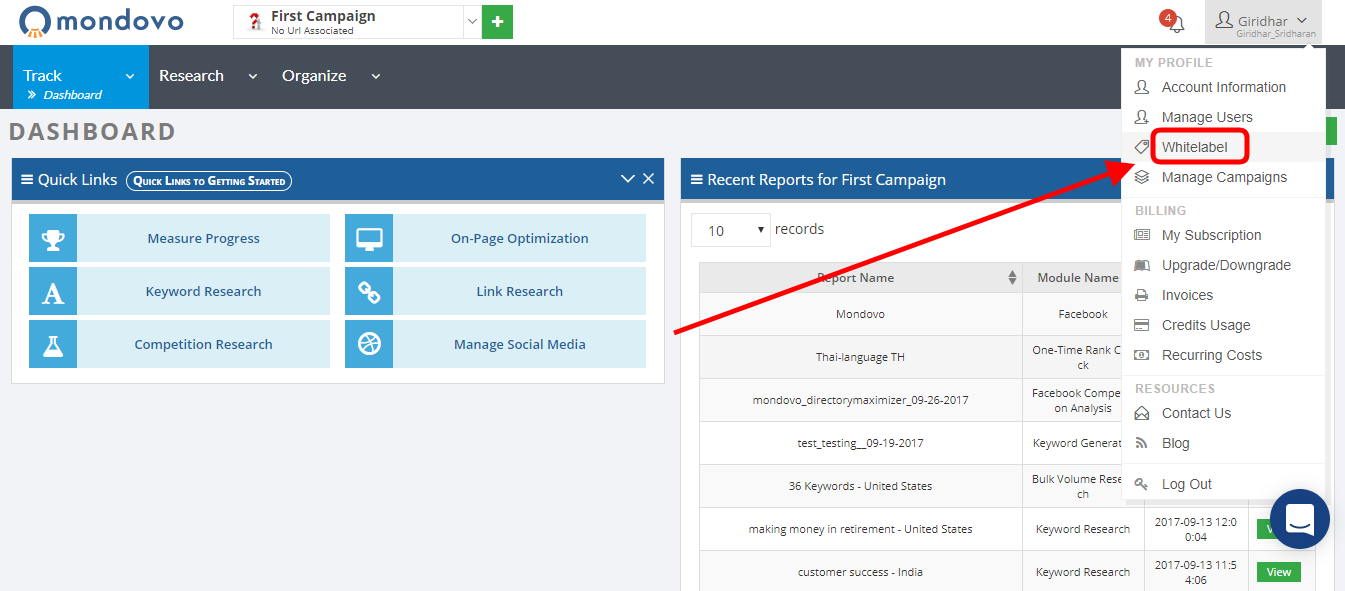Open the Research menu
This screenshot has width=1345, height=591.
click(x=208, y=76)
